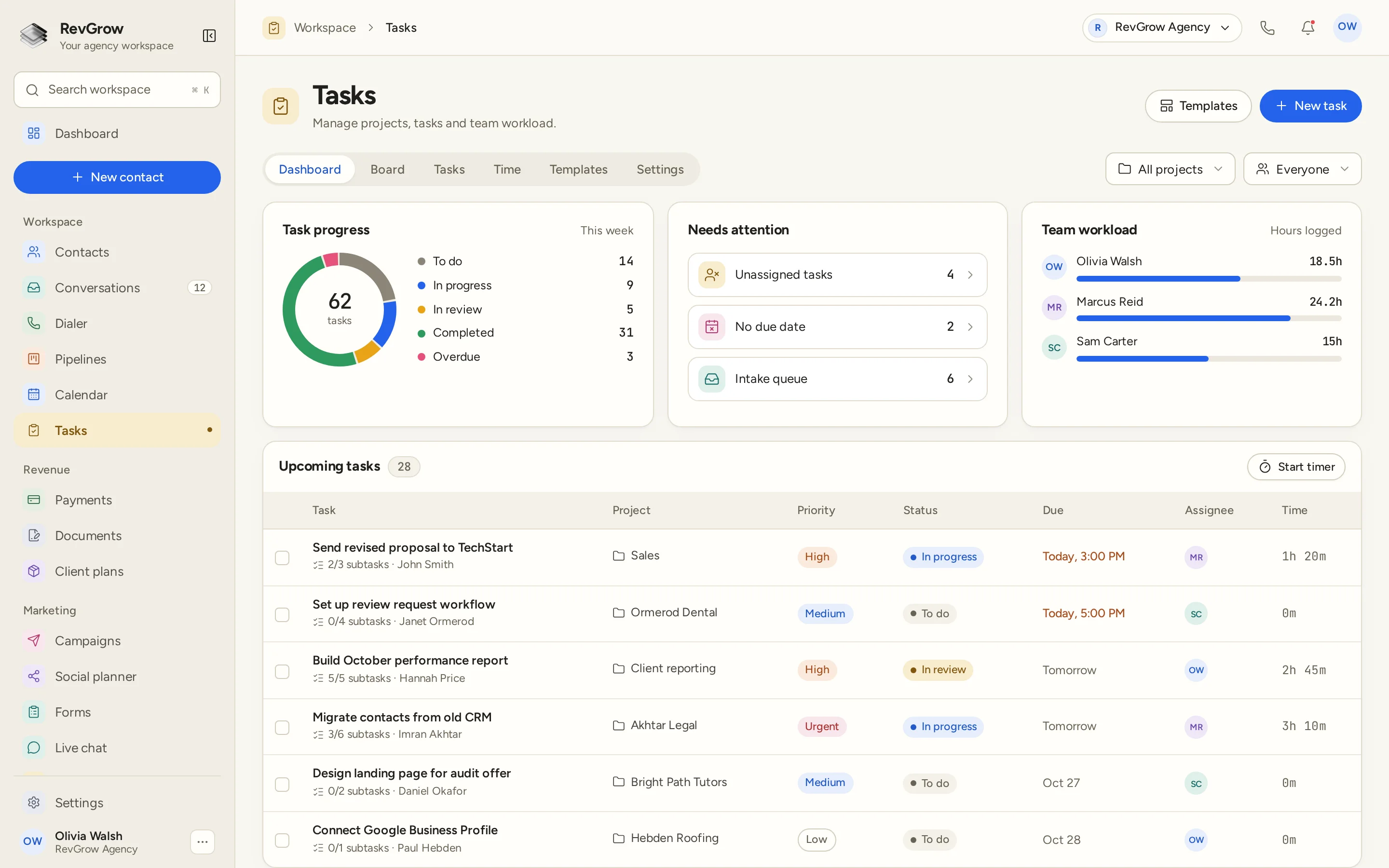Click the New task button
This screenshot has height=868, width=1389.
[1310, 106]
